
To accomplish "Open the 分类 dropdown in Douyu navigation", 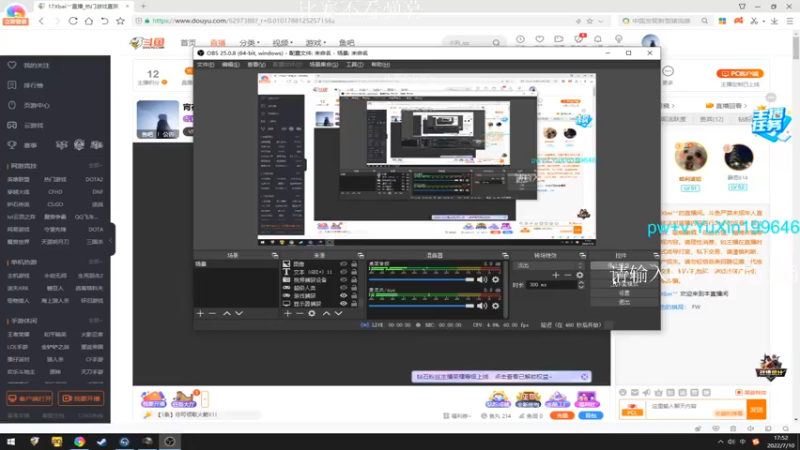I will click(x=249, y=43).
